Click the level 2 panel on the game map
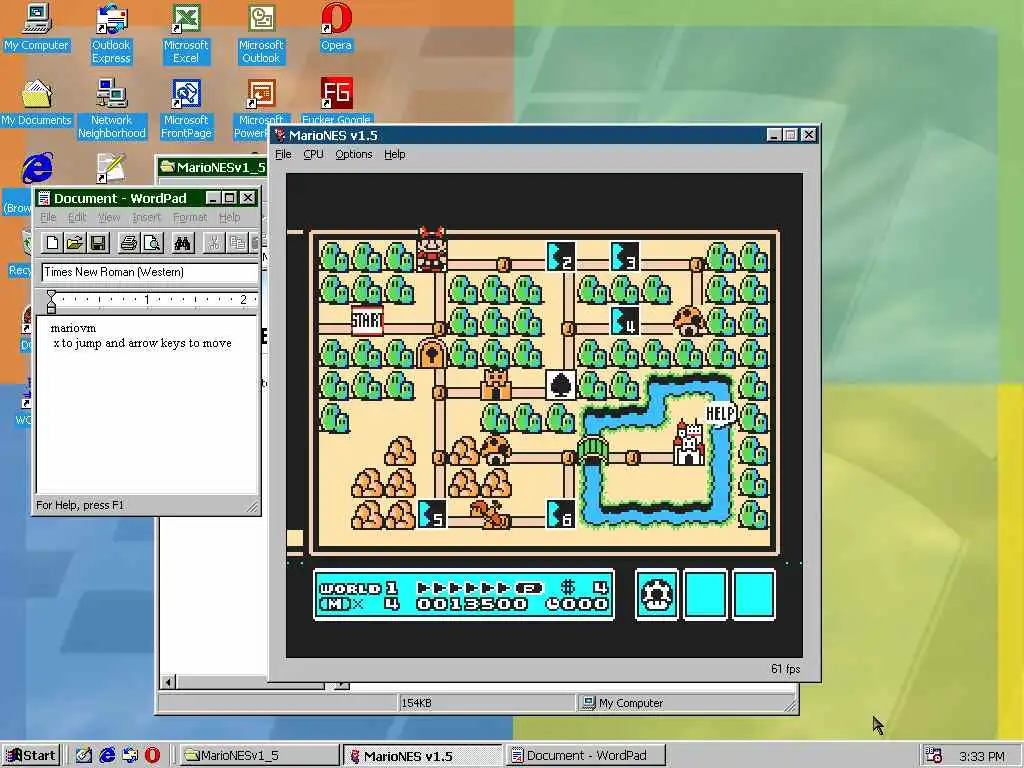This screenshot has height=768, width=1024. pos(561,257)
